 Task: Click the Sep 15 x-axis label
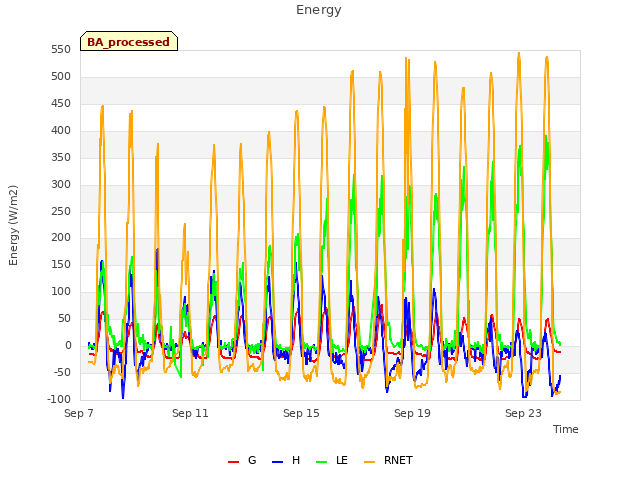301,413
